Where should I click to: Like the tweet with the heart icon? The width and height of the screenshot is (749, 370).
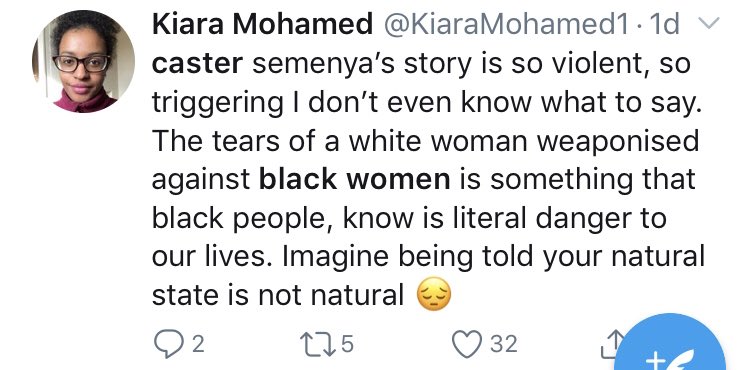[x=468, y=344]
